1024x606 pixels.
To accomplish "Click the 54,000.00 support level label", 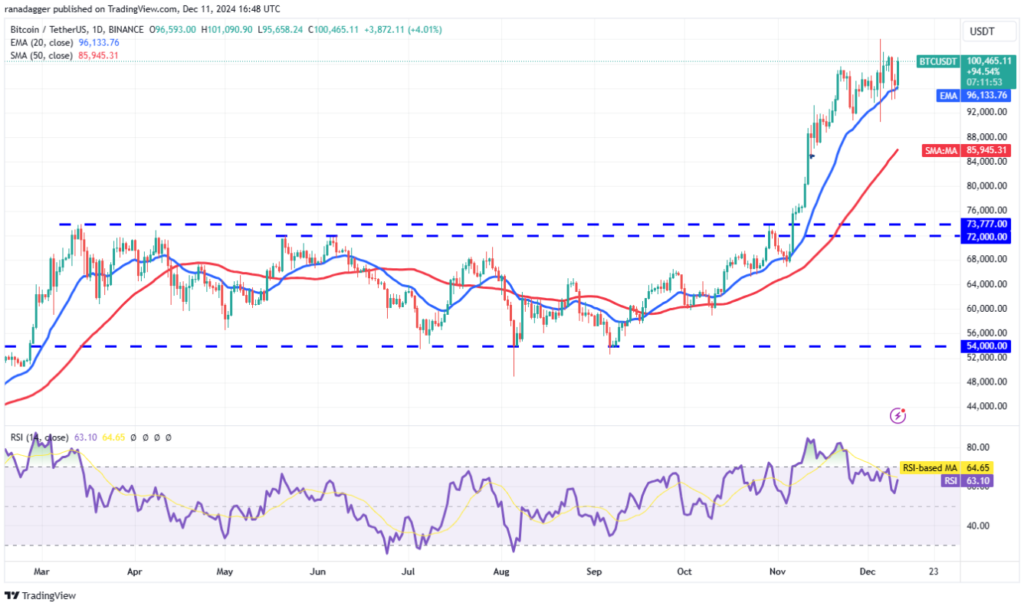I will click(x=984, y=346).
